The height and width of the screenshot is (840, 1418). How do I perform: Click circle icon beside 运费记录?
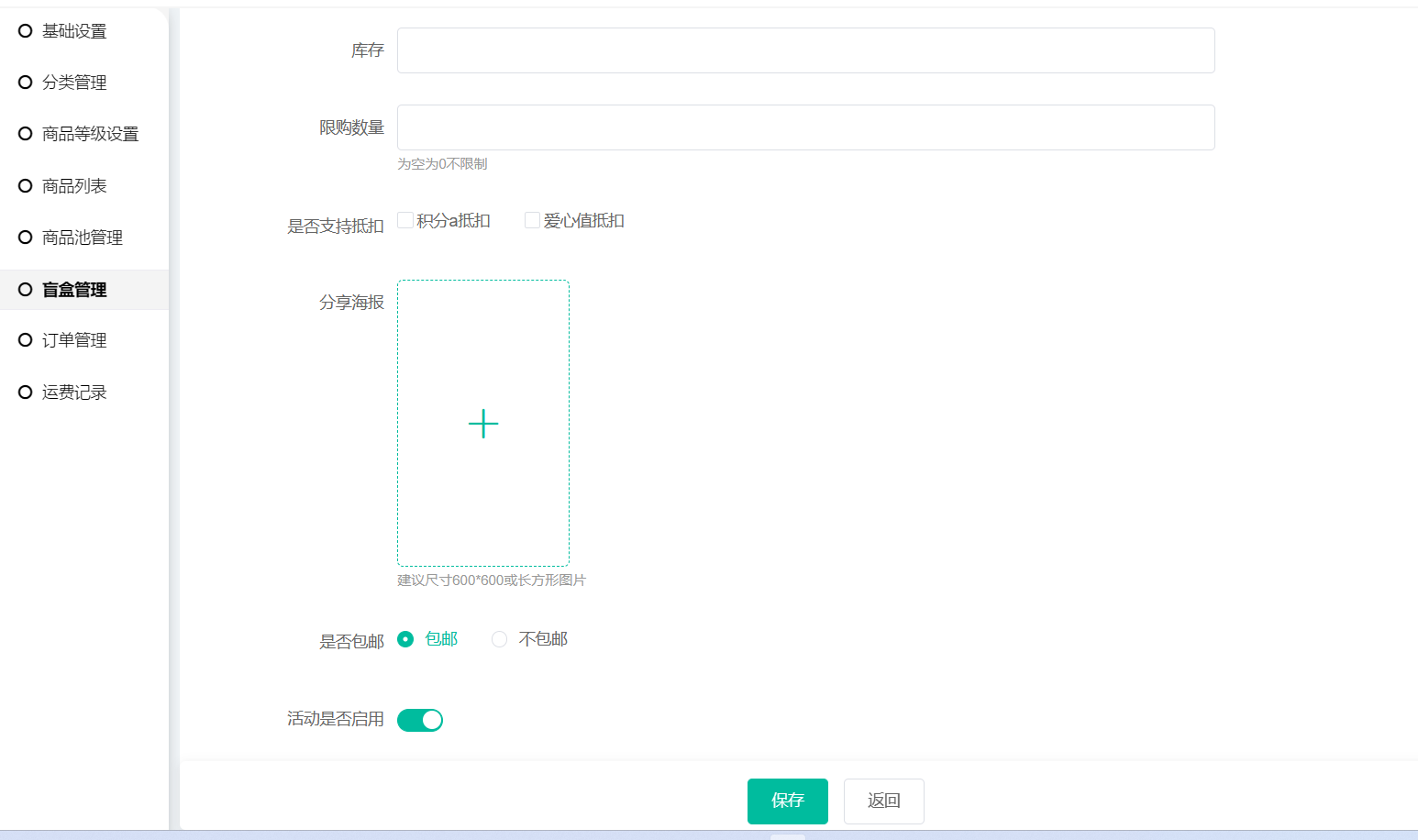coord(26,392)
